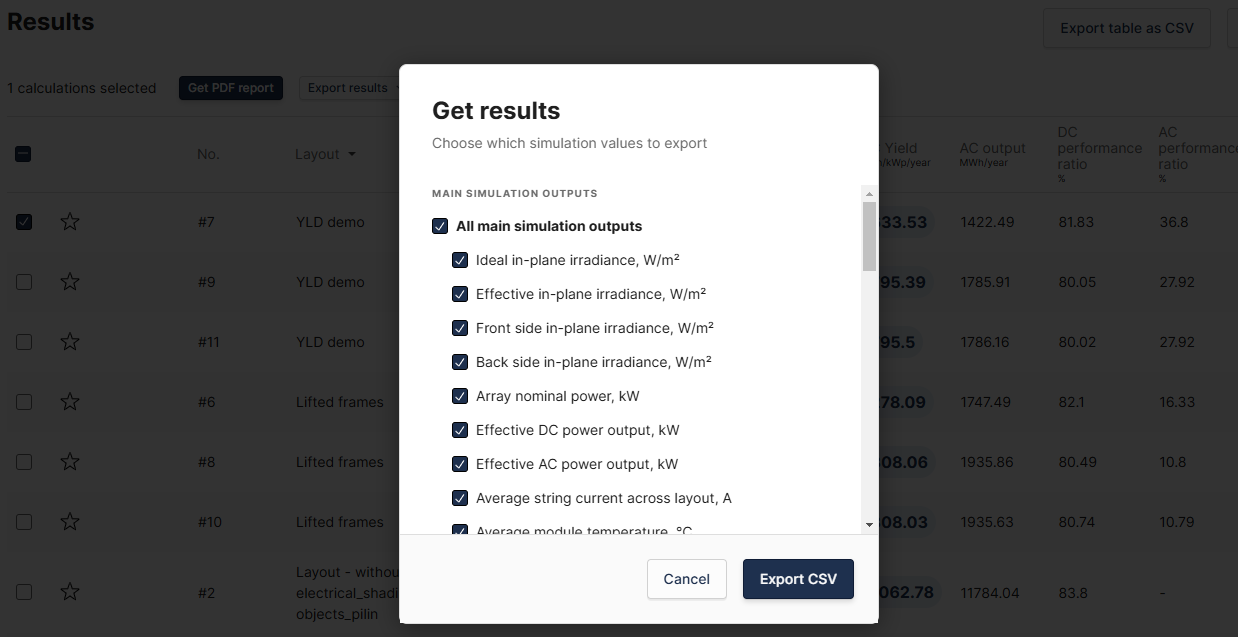Star the #7 YLD demo row

[x=70, y=222]
